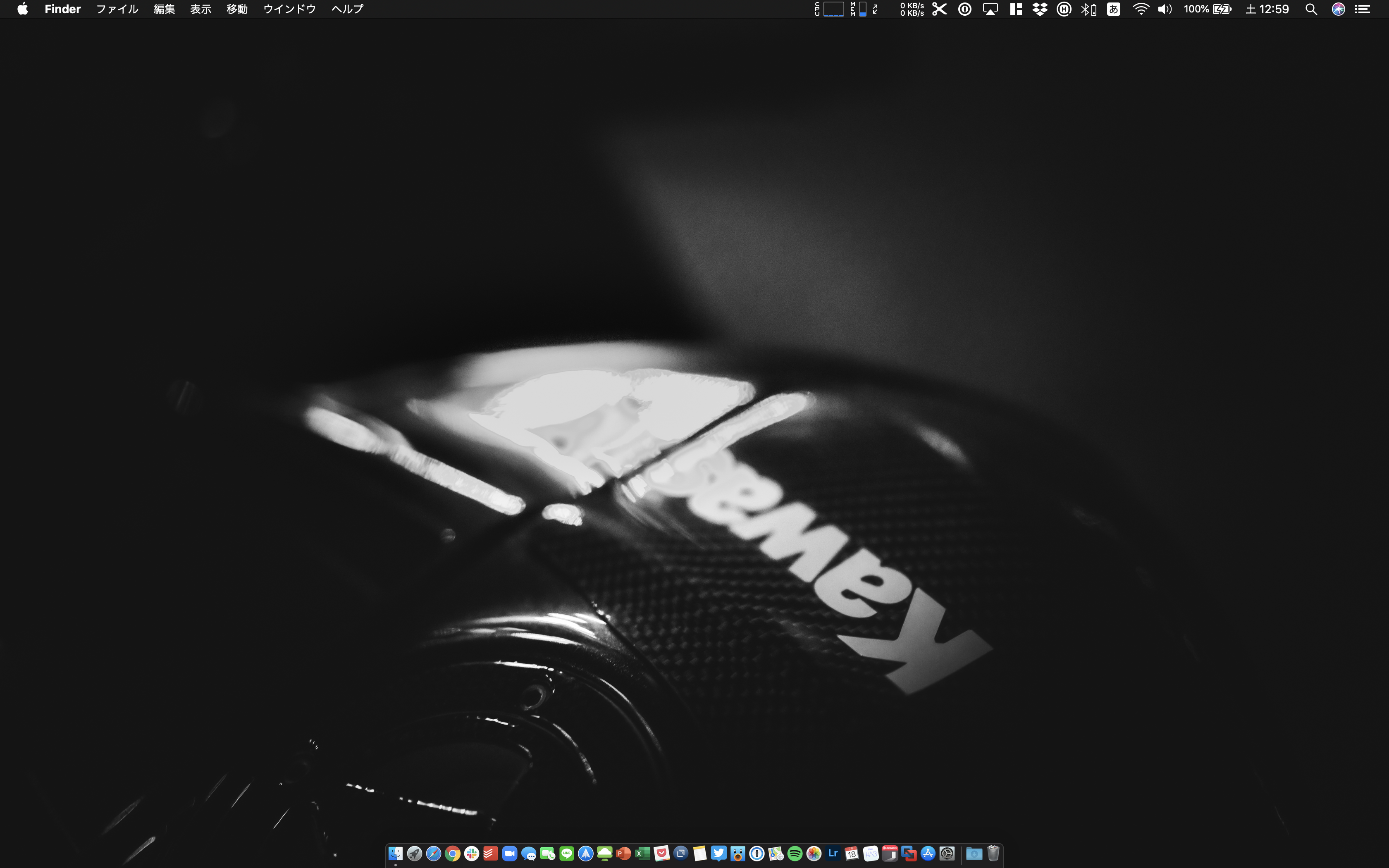Open Photos in the Dock
Image resolution: width=1389 pixels, height=868 pixels.
point(814,854)
